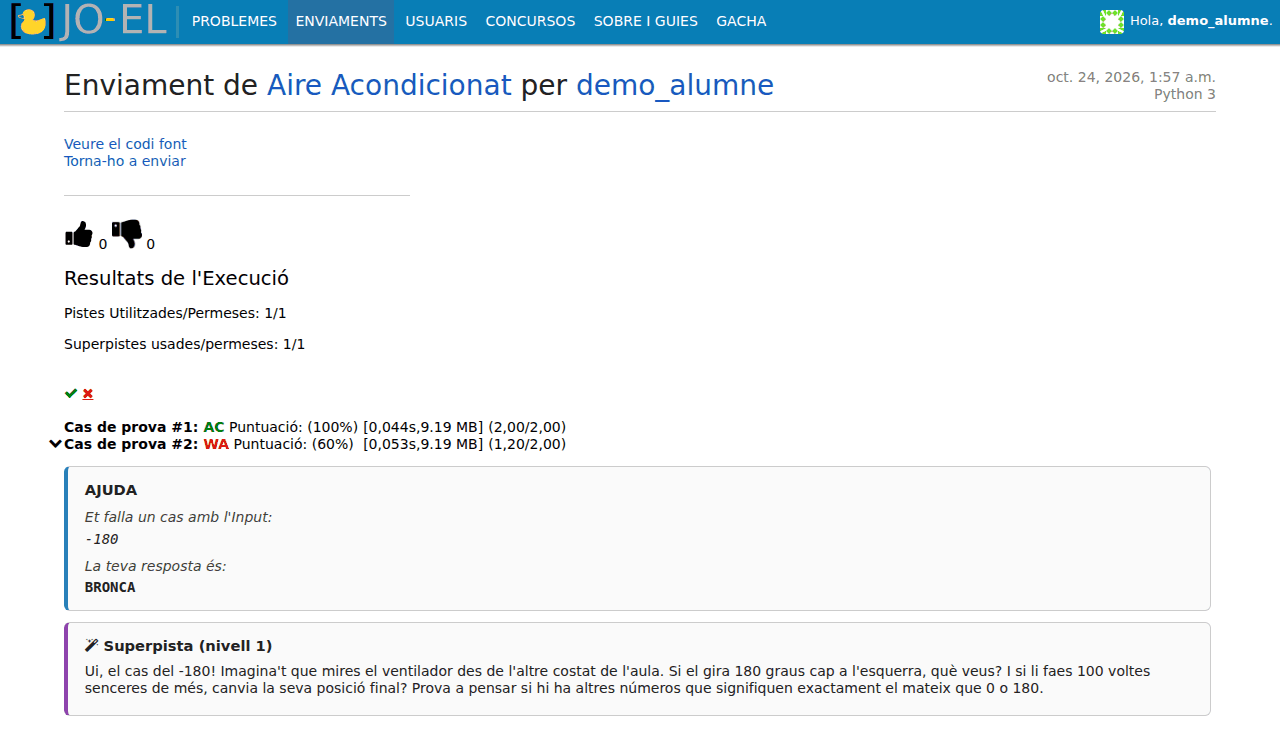Click the AC verdict label
Screen dimensions: 1280x731
(214, 427)
